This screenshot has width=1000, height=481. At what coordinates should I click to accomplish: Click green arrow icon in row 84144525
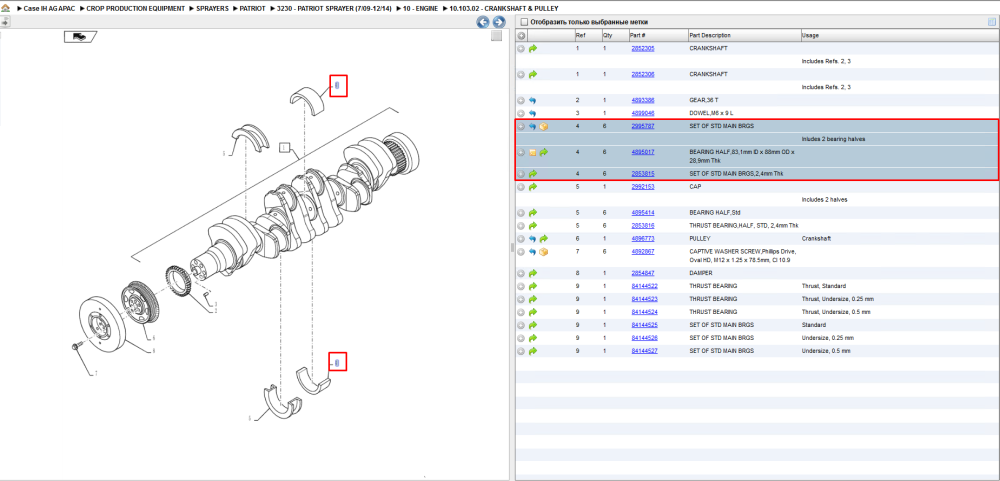[533, 325]
